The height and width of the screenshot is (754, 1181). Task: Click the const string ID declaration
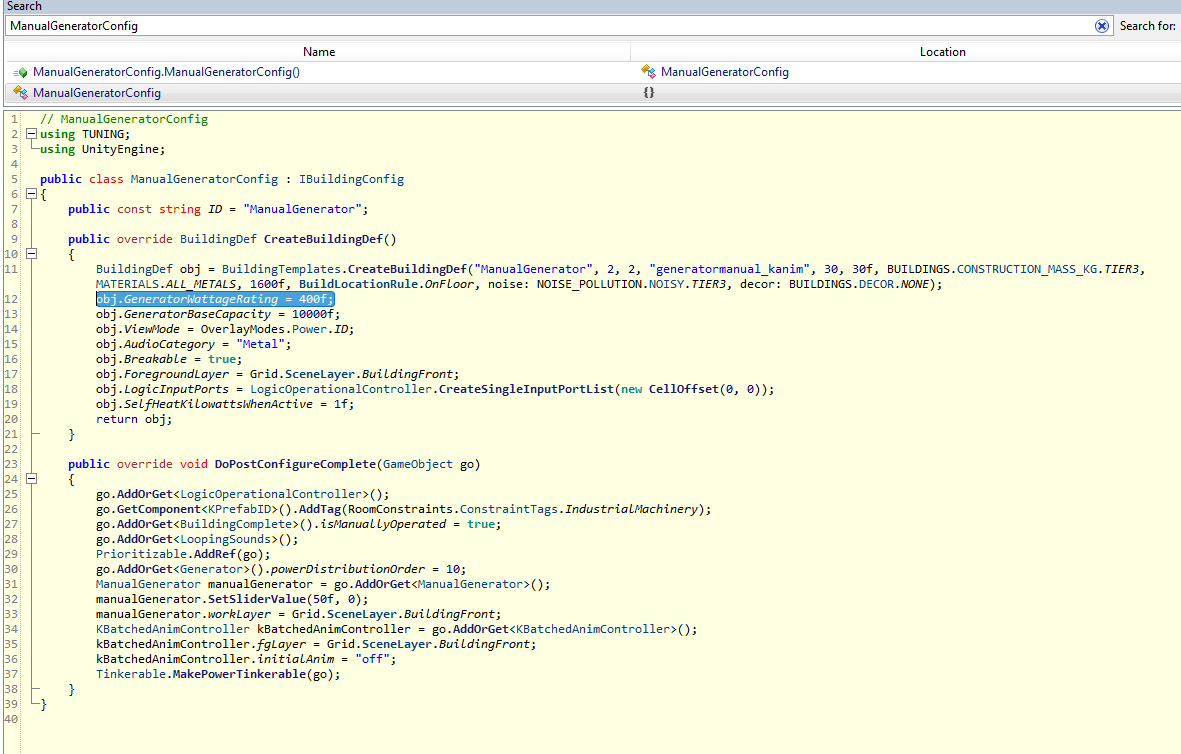click(x=218, y=209)
